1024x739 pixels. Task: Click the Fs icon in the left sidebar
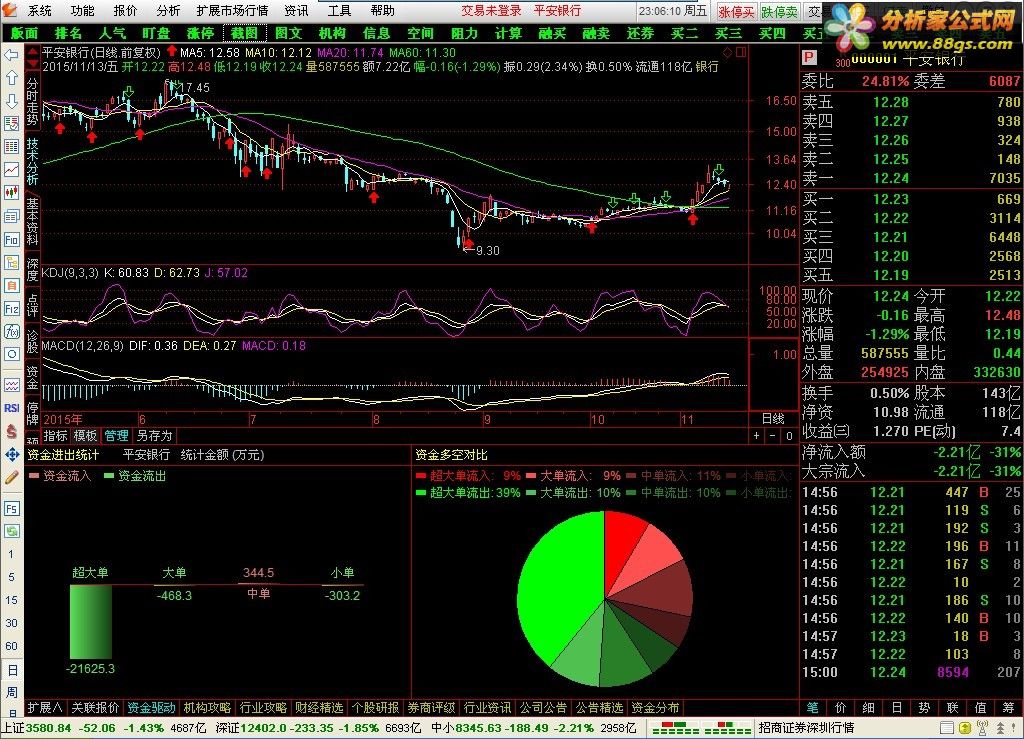(11, 509)
